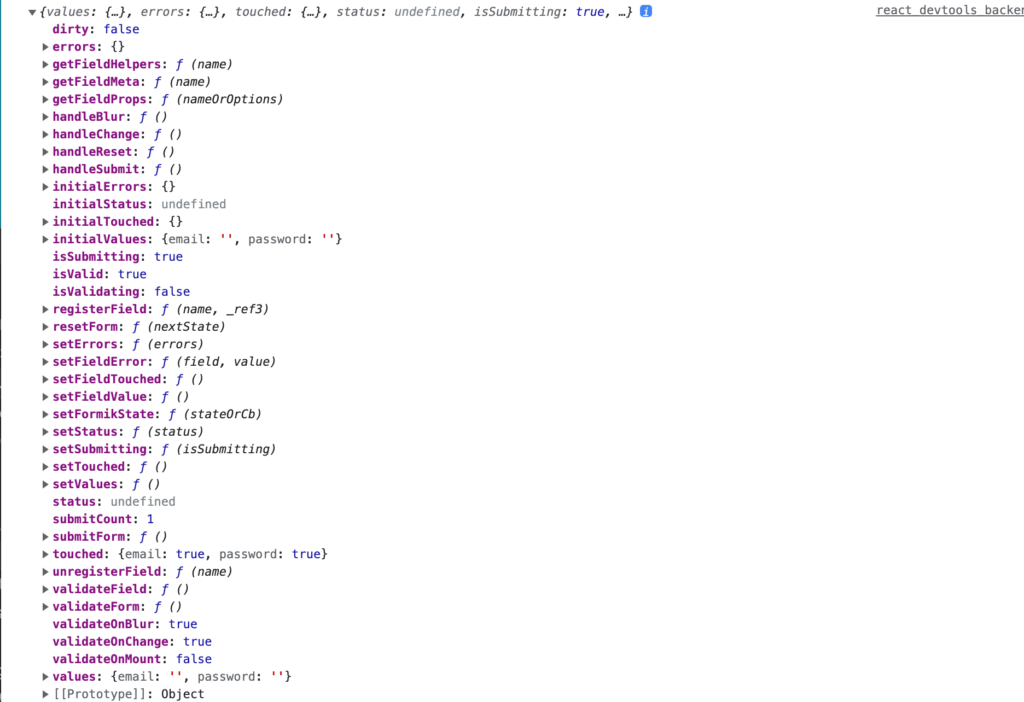
Task: Select the isSubmitting true value
Action: [x=168, y=256]
